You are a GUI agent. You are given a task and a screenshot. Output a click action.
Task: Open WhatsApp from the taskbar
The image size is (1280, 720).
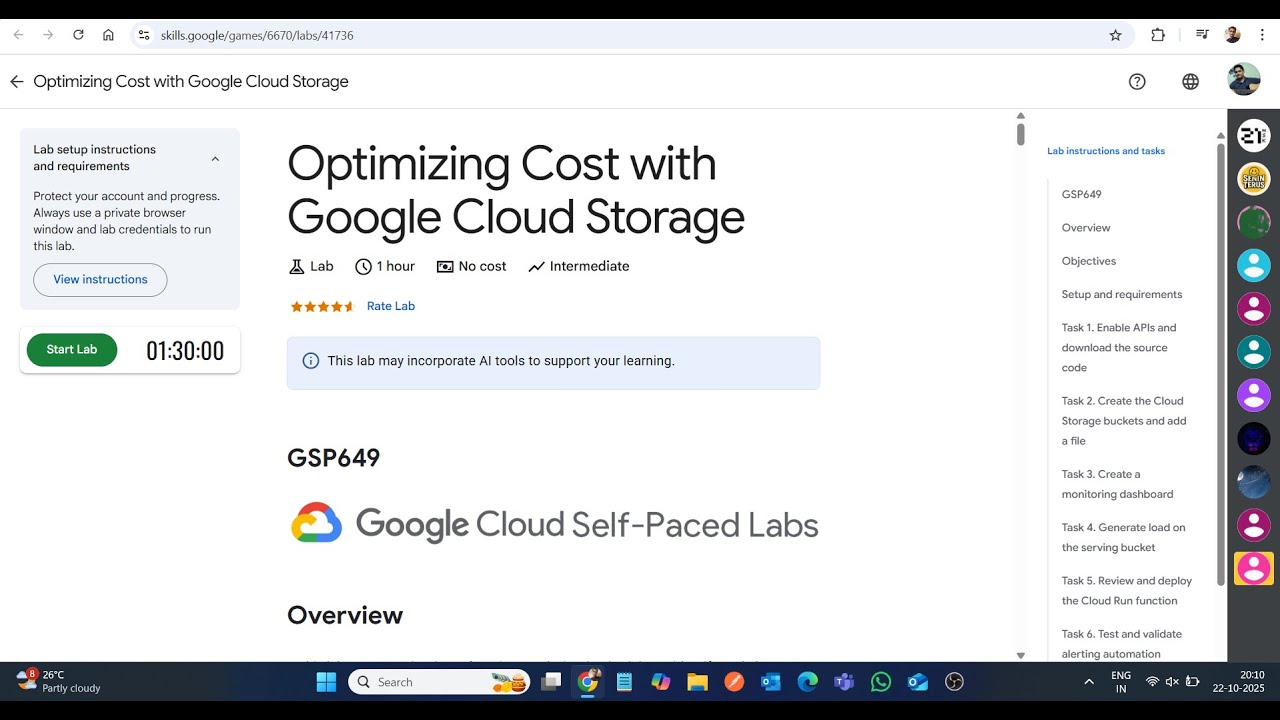click(x=881, y=682)
